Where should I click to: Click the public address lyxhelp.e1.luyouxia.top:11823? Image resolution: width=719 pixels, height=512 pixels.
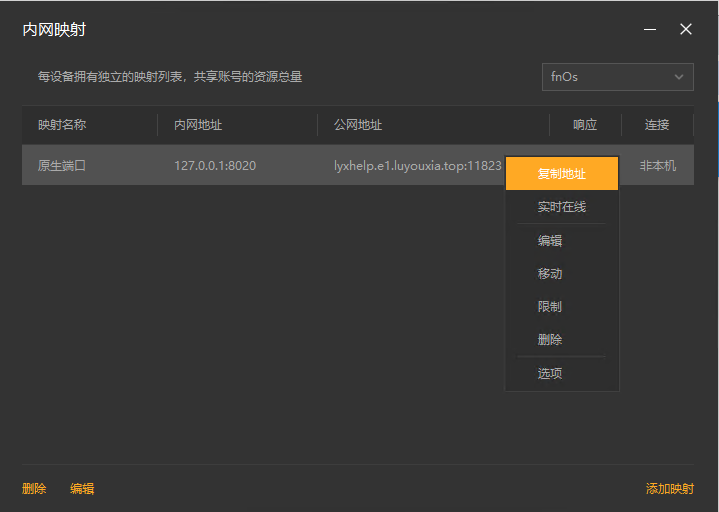tap(418, 165)
